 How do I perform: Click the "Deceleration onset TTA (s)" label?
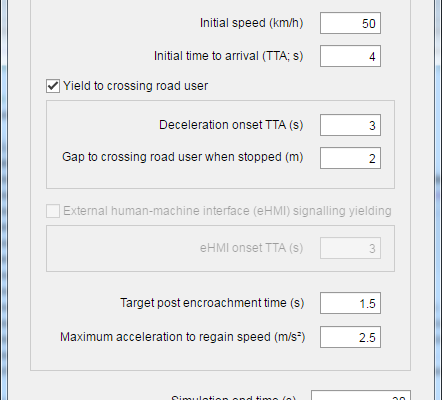click(231, 125)
